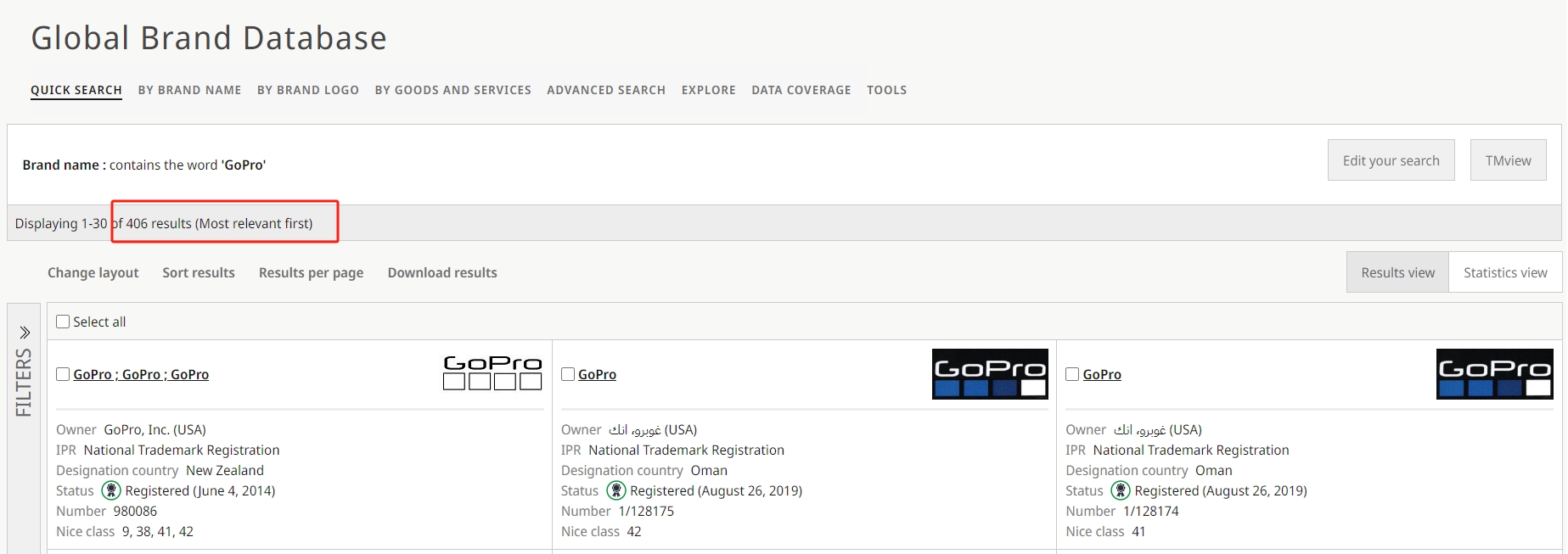Select the GoPro record numbered 1/128174
Screen dimensions: 1568x554
coord(1072,374)
